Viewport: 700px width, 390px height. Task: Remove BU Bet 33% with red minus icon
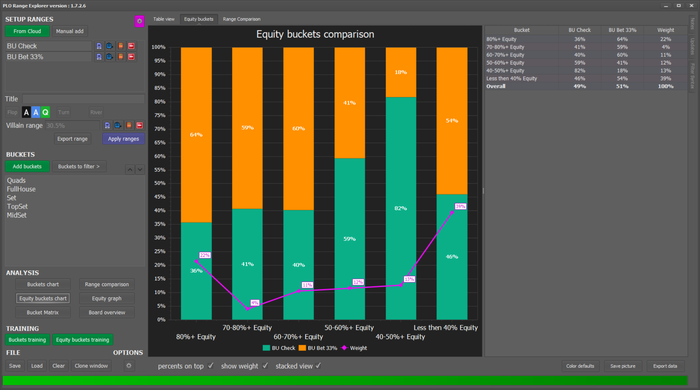tap(131, 57)
